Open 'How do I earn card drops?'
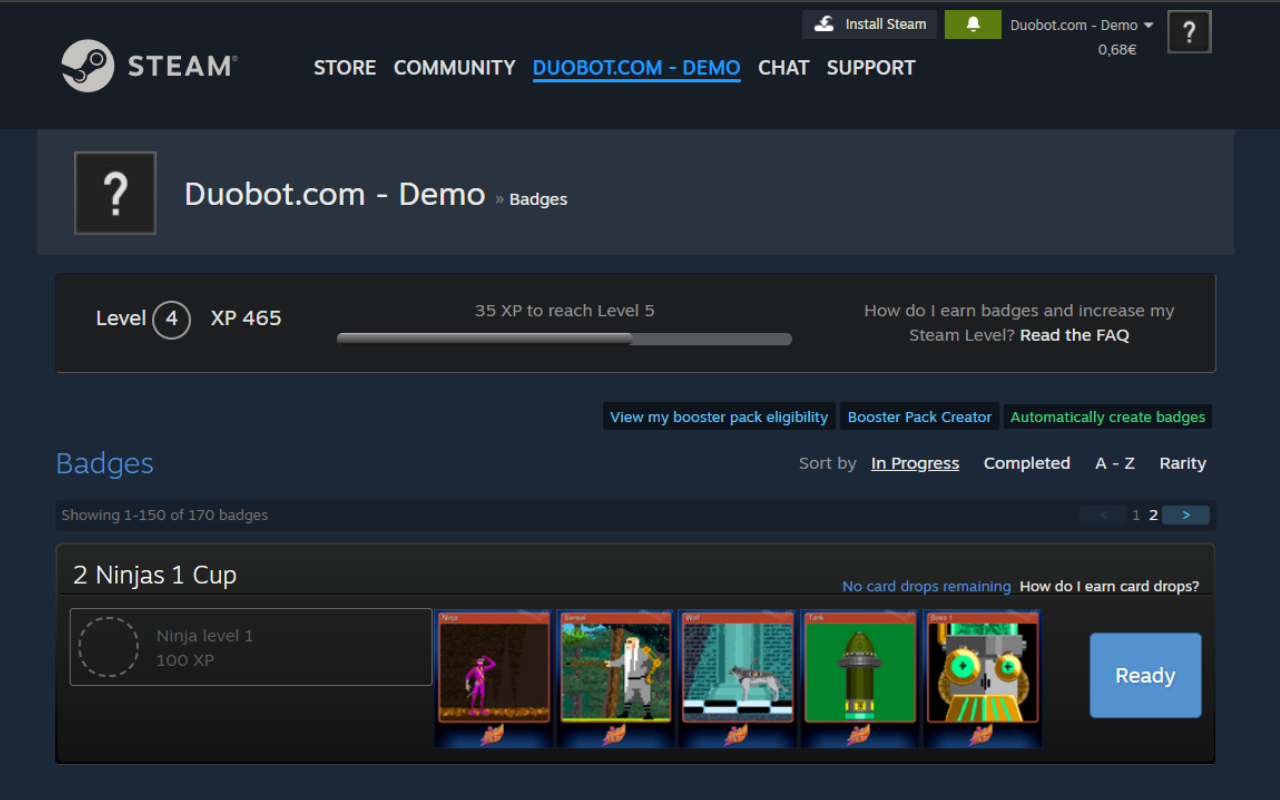The image size is (1280, 800). pos(1109,586)
